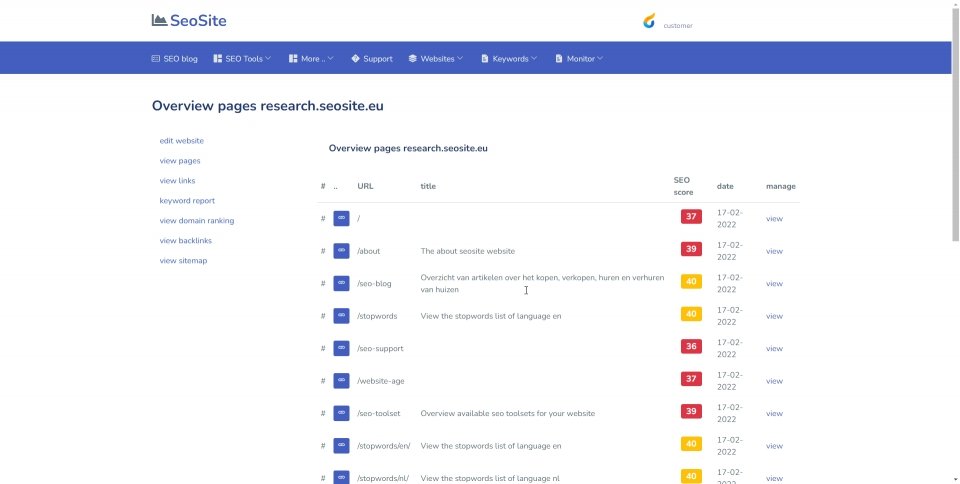Open the view domain ranking link
The height and width of the screenshot is (484, 960).
point(197,221)
